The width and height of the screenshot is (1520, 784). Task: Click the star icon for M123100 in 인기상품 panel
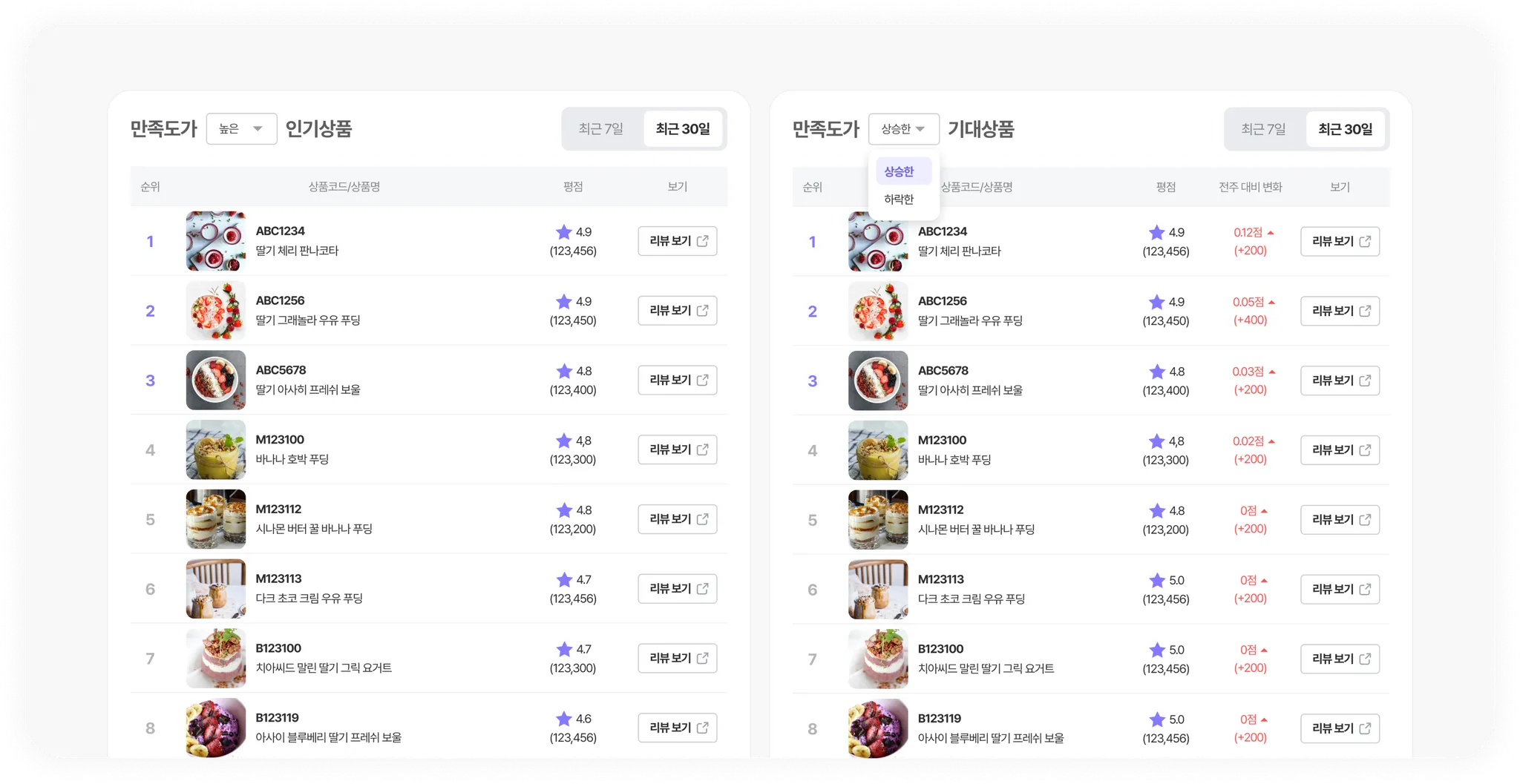[x=564, y=441]
